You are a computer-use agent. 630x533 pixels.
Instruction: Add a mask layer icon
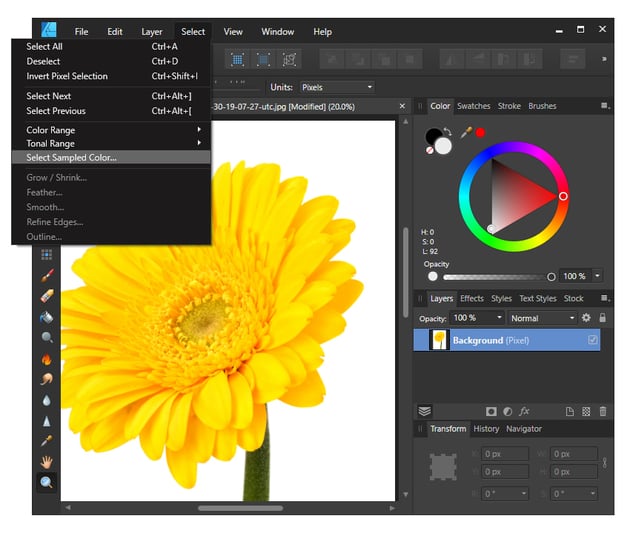491,411
